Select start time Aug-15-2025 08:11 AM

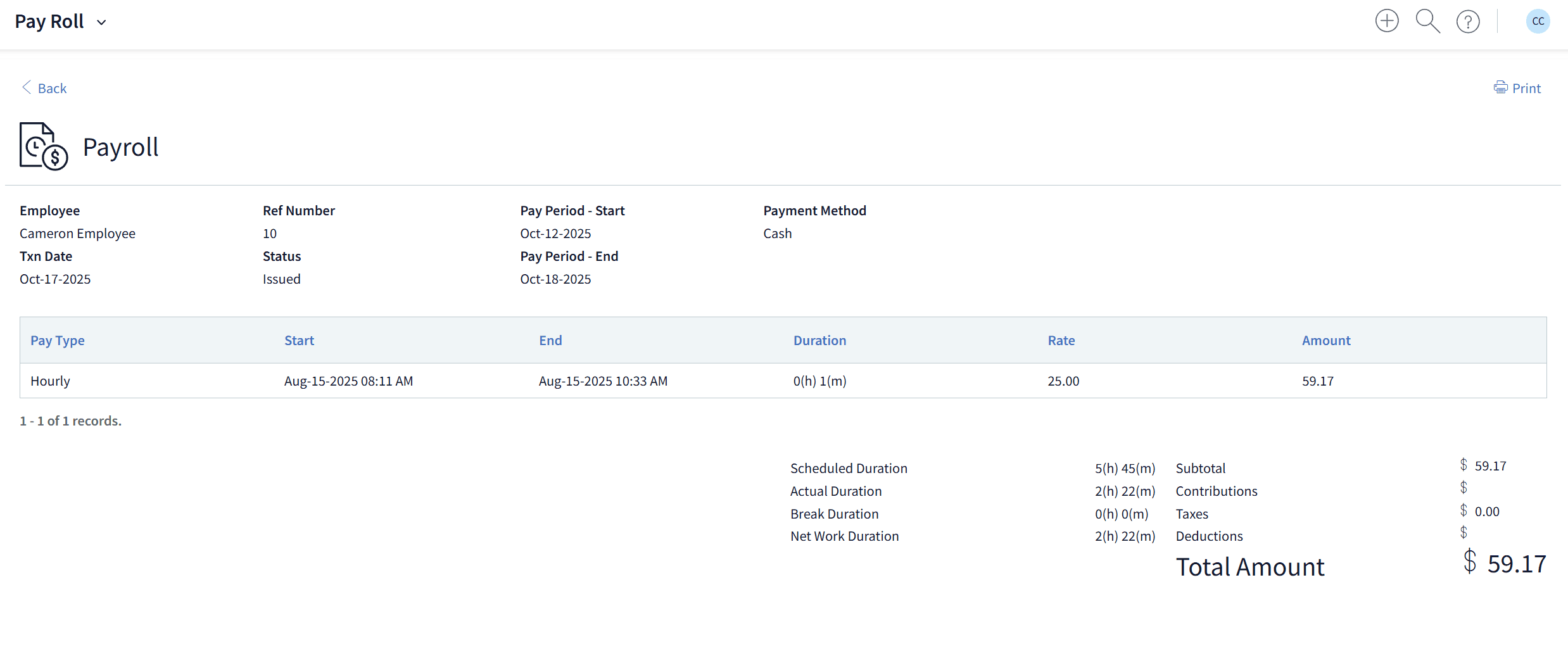click(348, 381)
